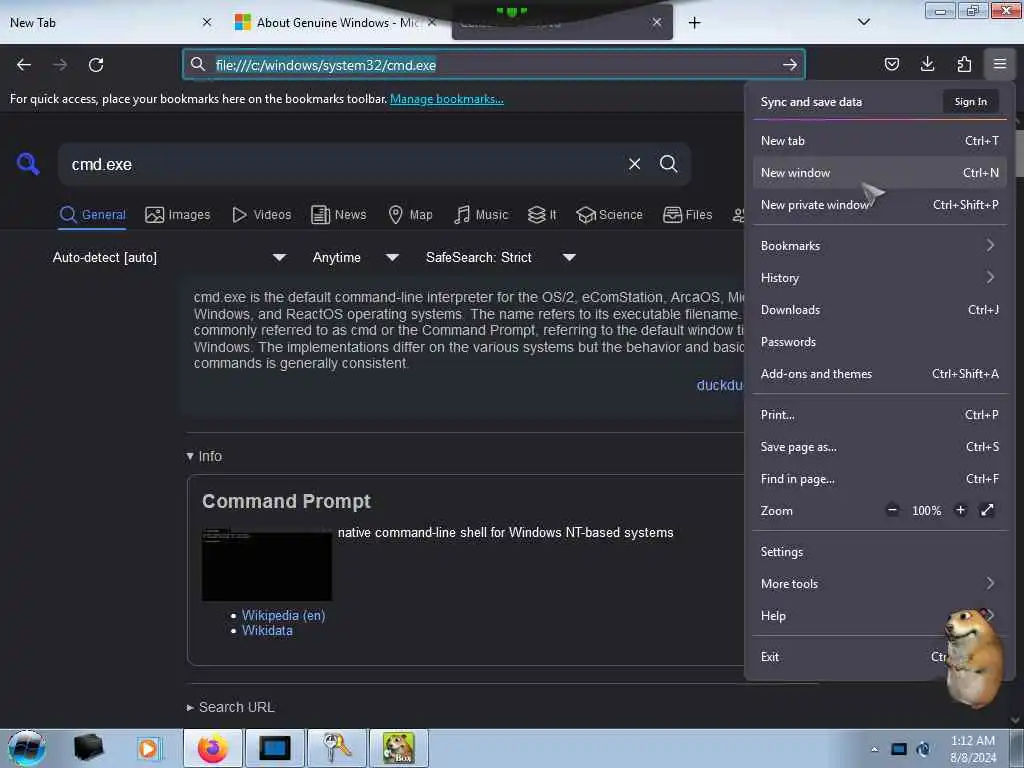This screenshot has height=768, width=1024.
Task: Open Downloads from the menu
Action: (879, 310)
